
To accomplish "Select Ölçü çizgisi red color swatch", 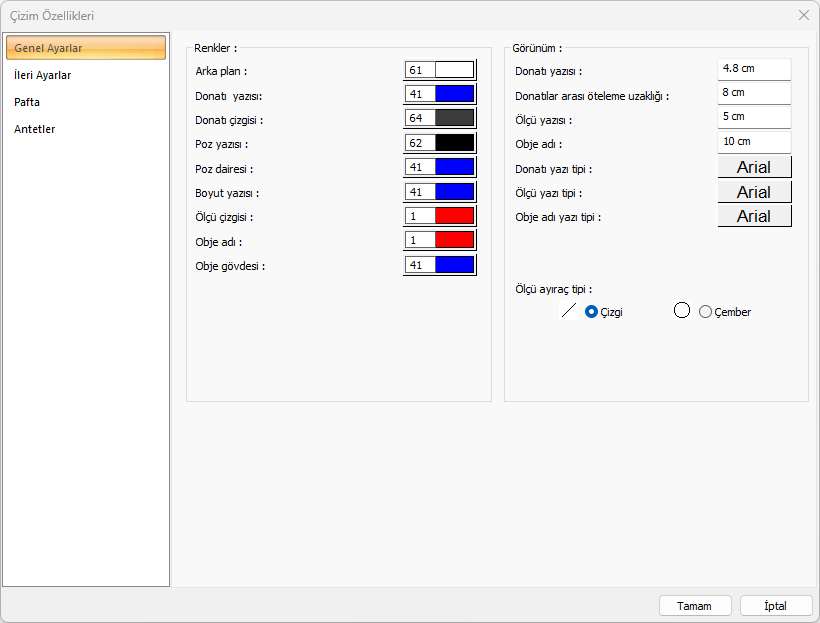I will coord(454,216).
